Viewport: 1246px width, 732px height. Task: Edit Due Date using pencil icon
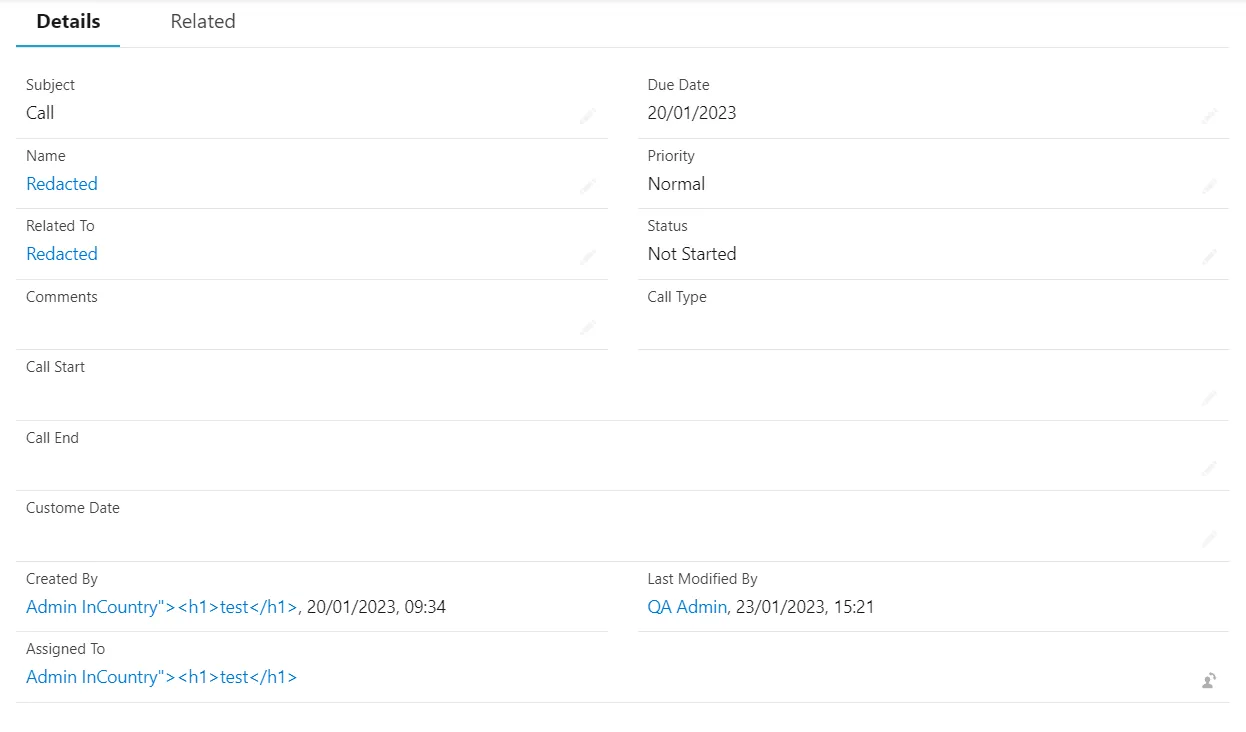pos(1209,116)
